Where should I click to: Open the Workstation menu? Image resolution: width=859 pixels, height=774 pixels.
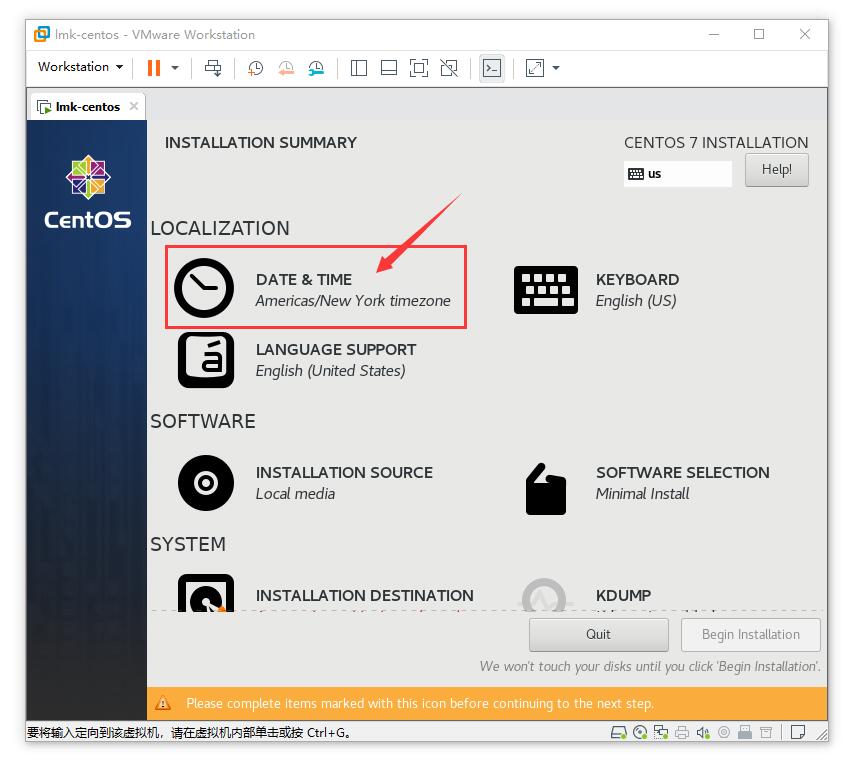click(x=80, y=67)
